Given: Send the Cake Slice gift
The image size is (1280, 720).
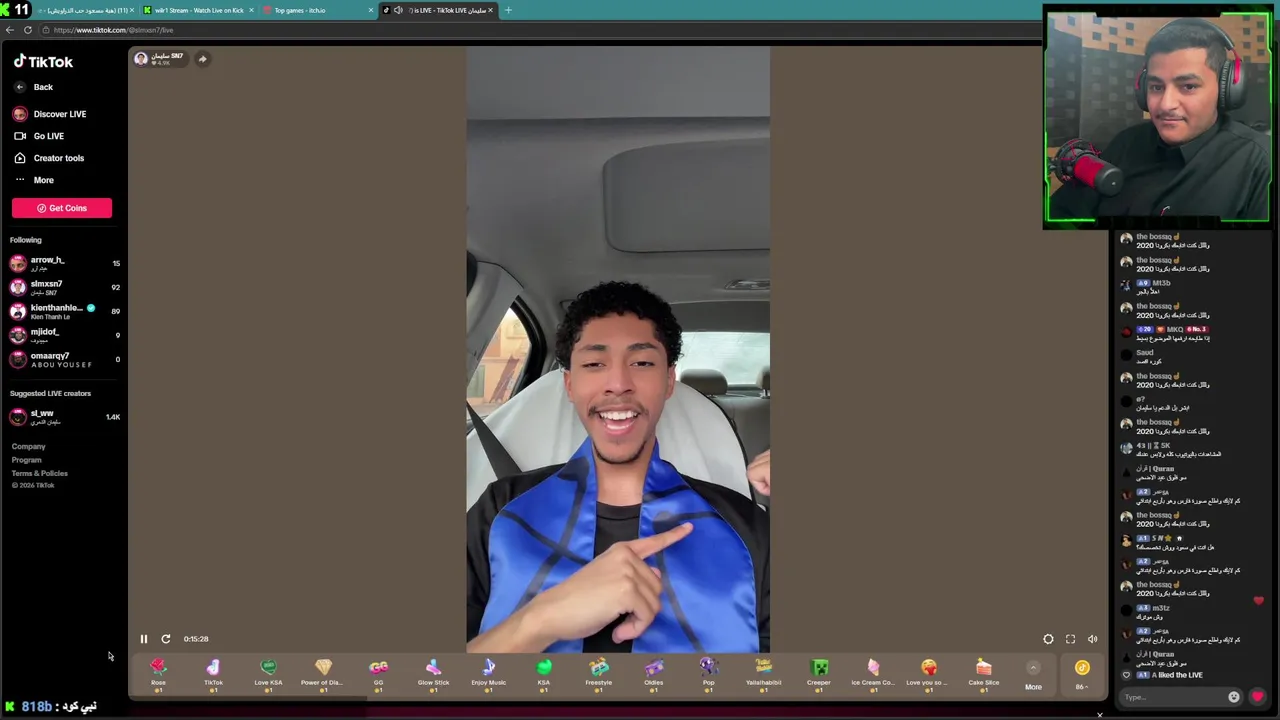Looking at the screenshot, I should (x=984, y=674).
